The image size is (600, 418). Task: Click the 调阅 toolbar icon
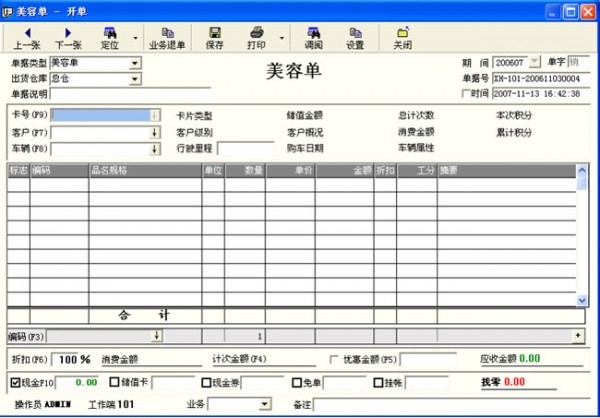coord(313,38)
